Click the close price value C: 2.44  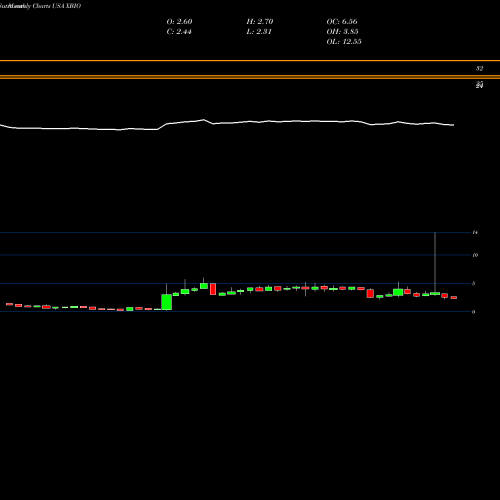(179, 31)
